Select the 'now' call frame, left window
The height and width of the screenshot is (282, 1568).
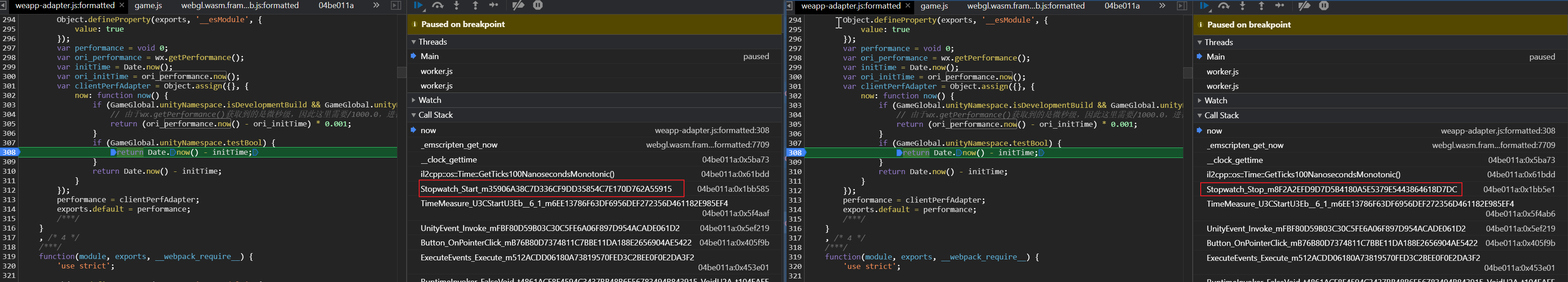(x=594, y=130)
